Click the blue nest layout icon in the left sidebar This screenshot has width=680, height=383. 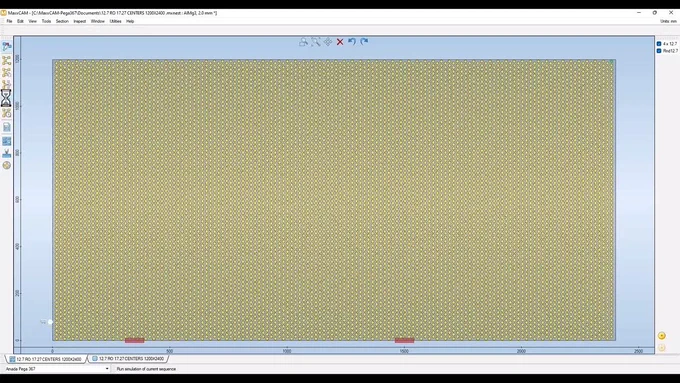(7, 141)
